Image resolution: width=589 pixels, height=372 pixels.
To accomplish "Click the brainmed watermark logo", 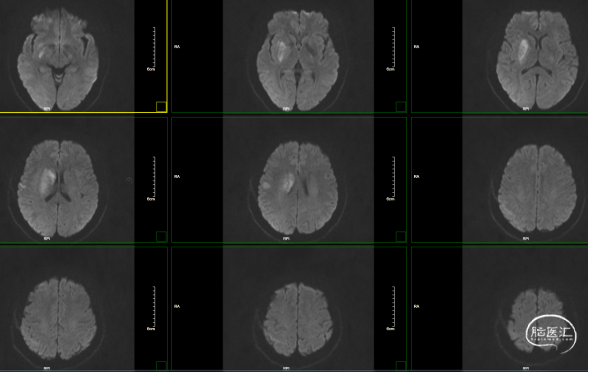I will coord(551,333).
